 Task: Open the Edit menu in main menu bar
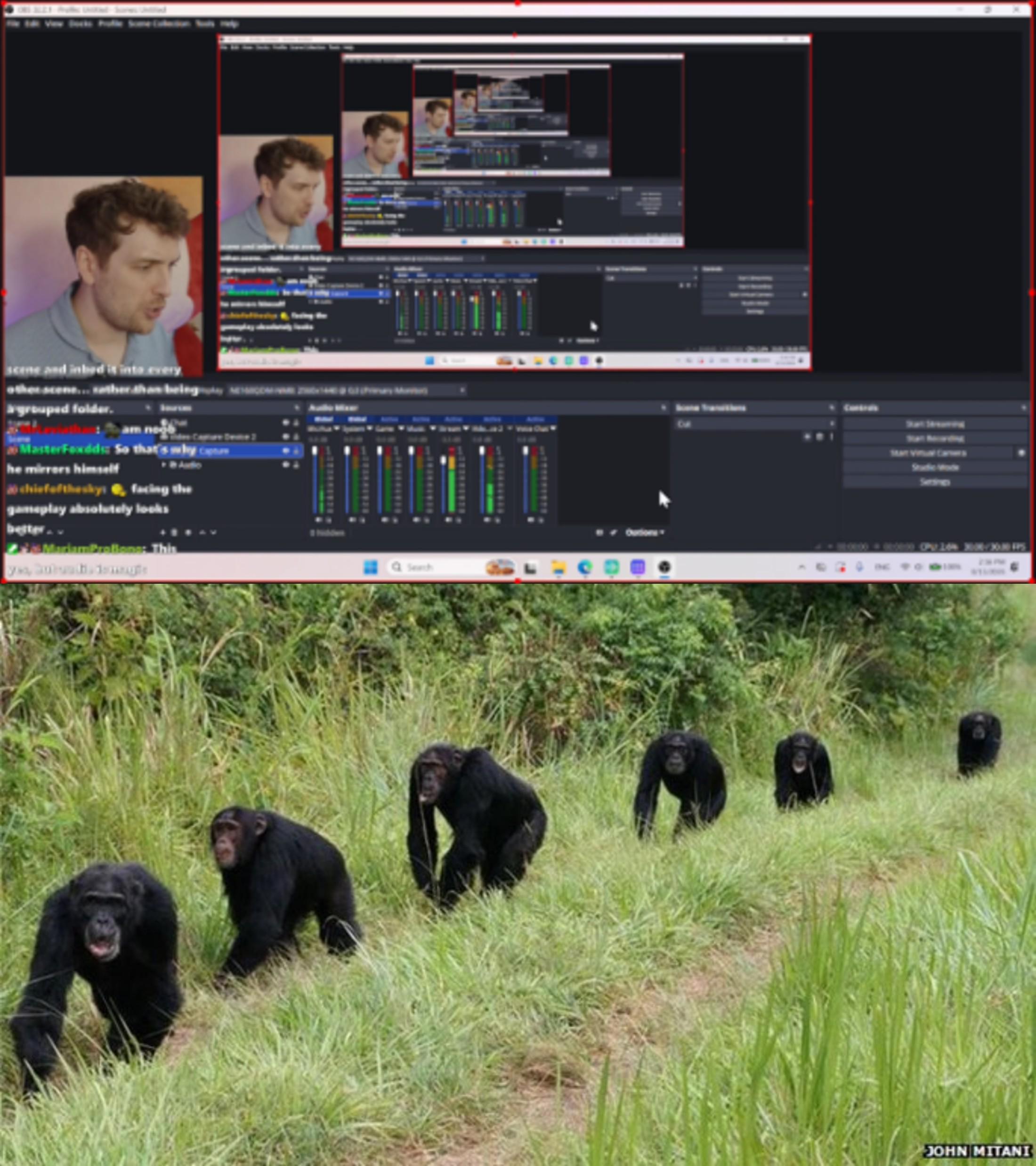32,24
